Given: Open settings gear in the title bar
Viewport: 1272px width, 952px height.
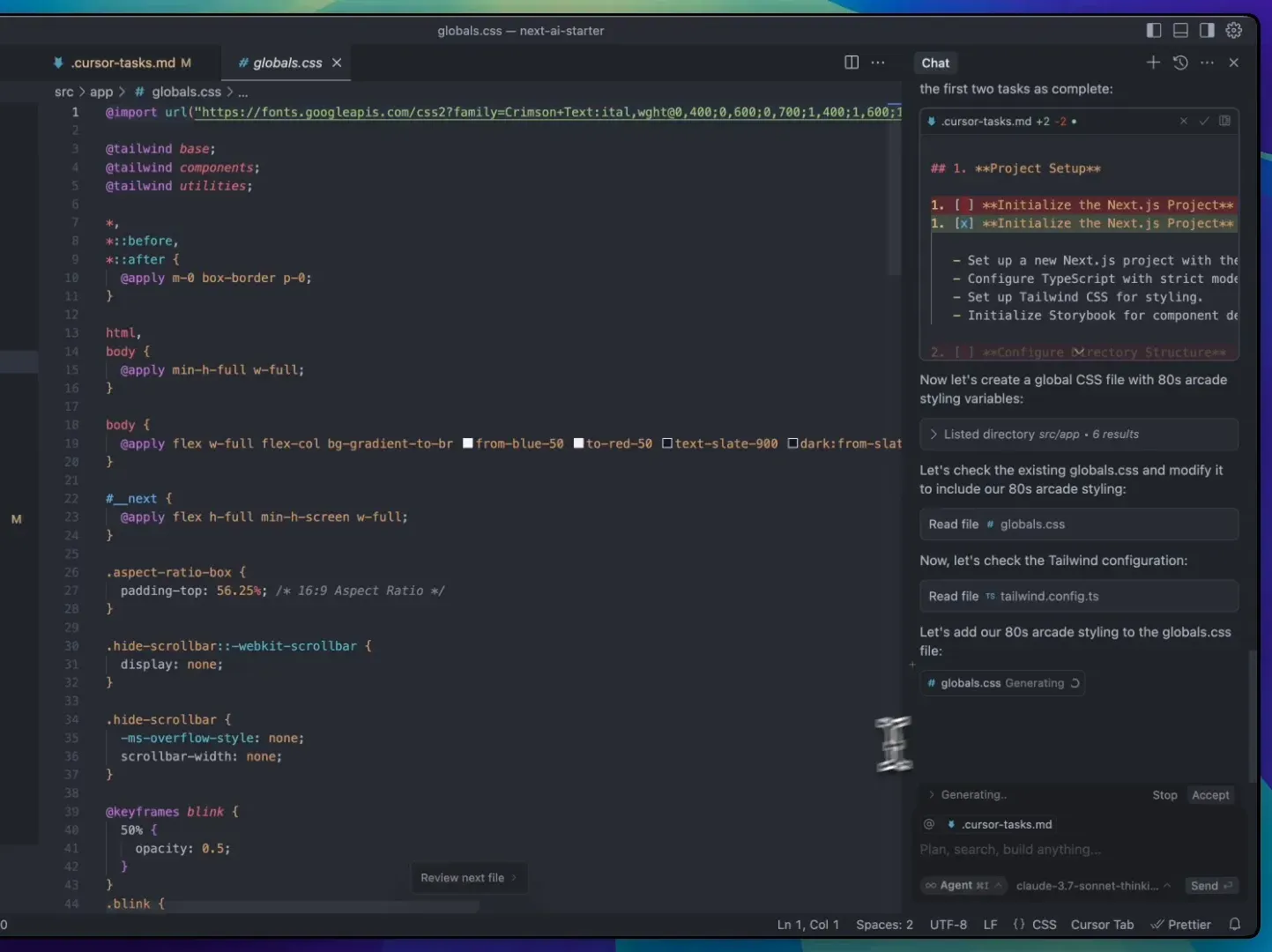Looking at the screenshot, I should 1234,30.
